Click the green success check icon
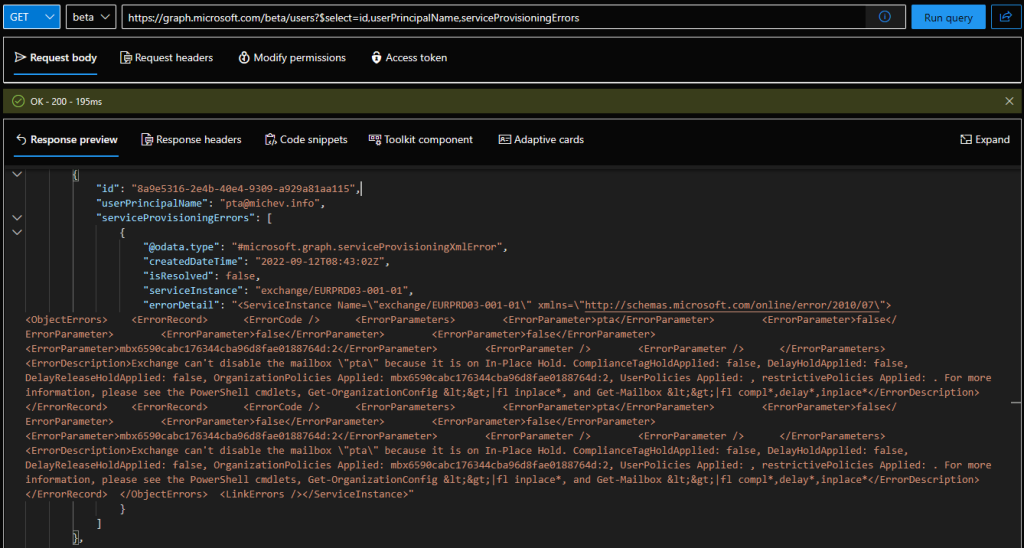This screenshot has height=548, width=1024. point(18,101)
